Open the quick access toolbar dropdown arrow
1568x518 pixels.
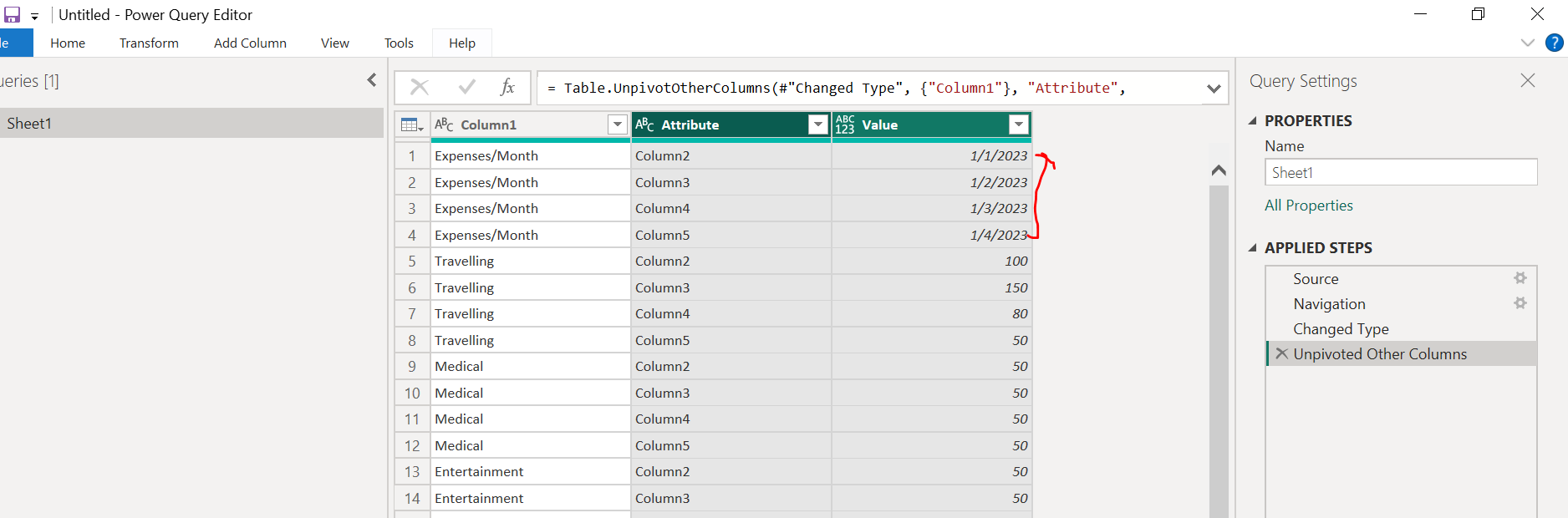click(x=34, y=17)
